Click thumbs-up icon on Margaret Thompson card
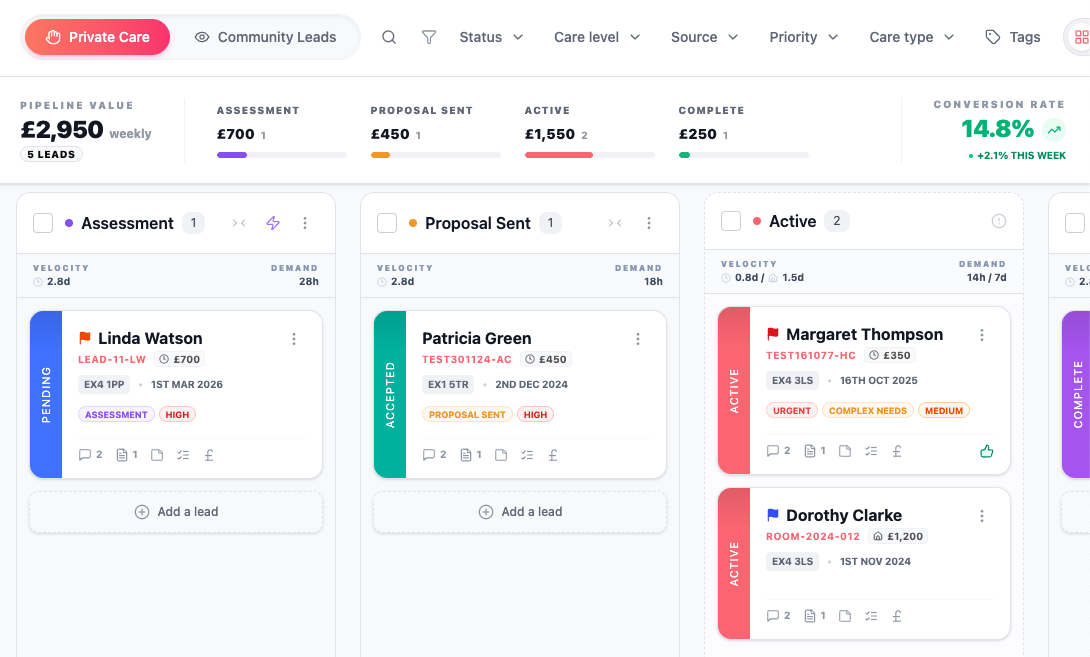1090x657 pixels. coord(986,451)
